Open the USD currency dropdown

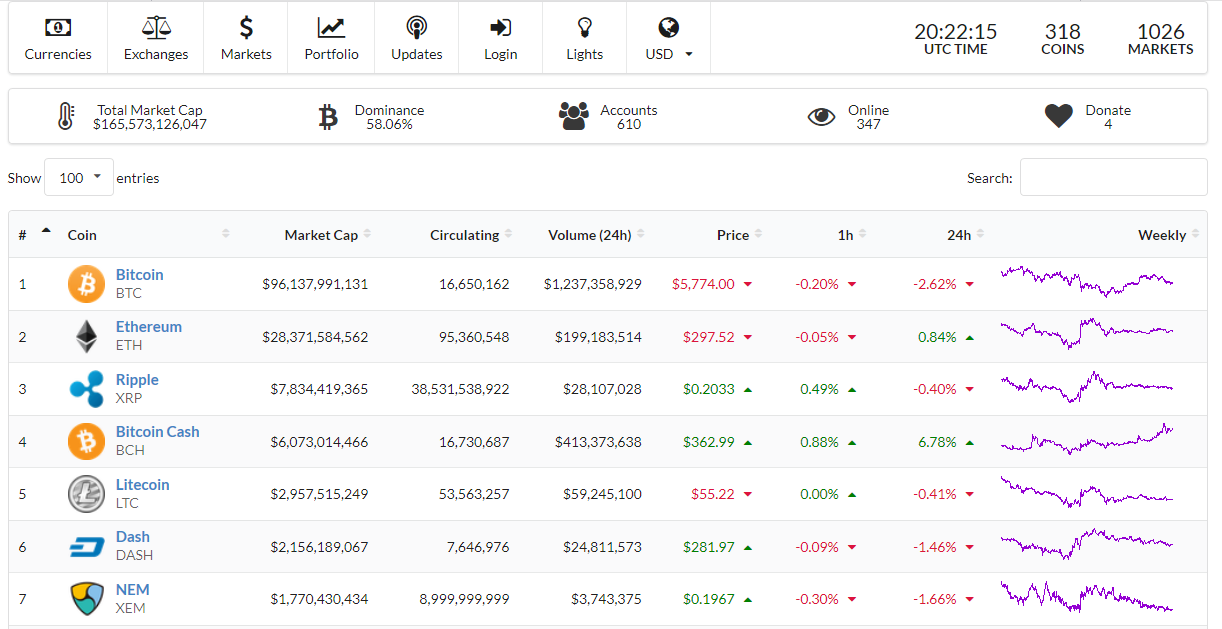point(669,54)
